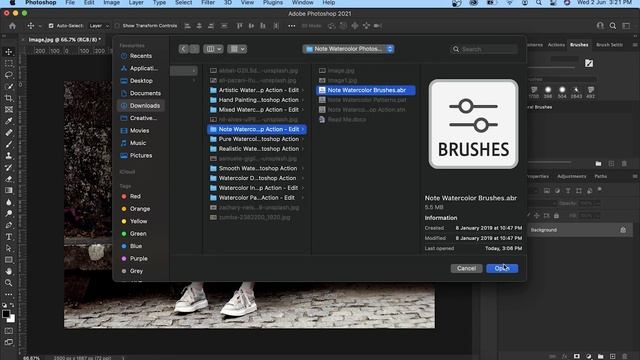Enable Show Transform Controls checkbox
The image size is (640, 360).
tap(117, 26)
